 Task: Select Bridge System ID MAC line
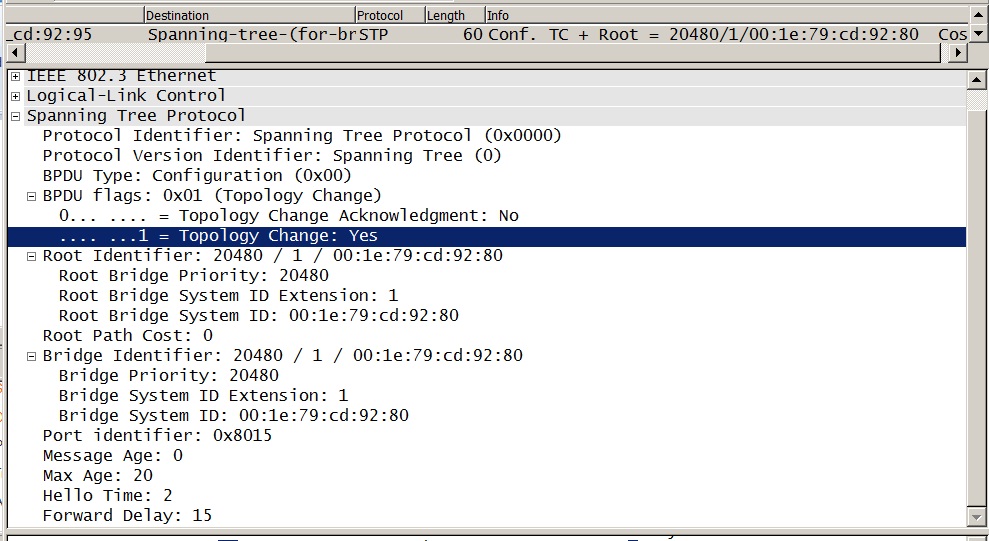coord(233,416)
